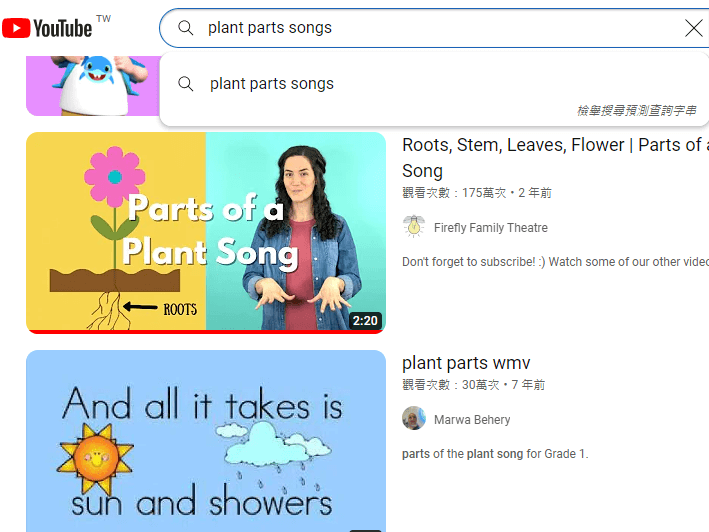This screenshot has height=532, width=709.
Task: Open the report search predictions link
Action: [636, 111]
